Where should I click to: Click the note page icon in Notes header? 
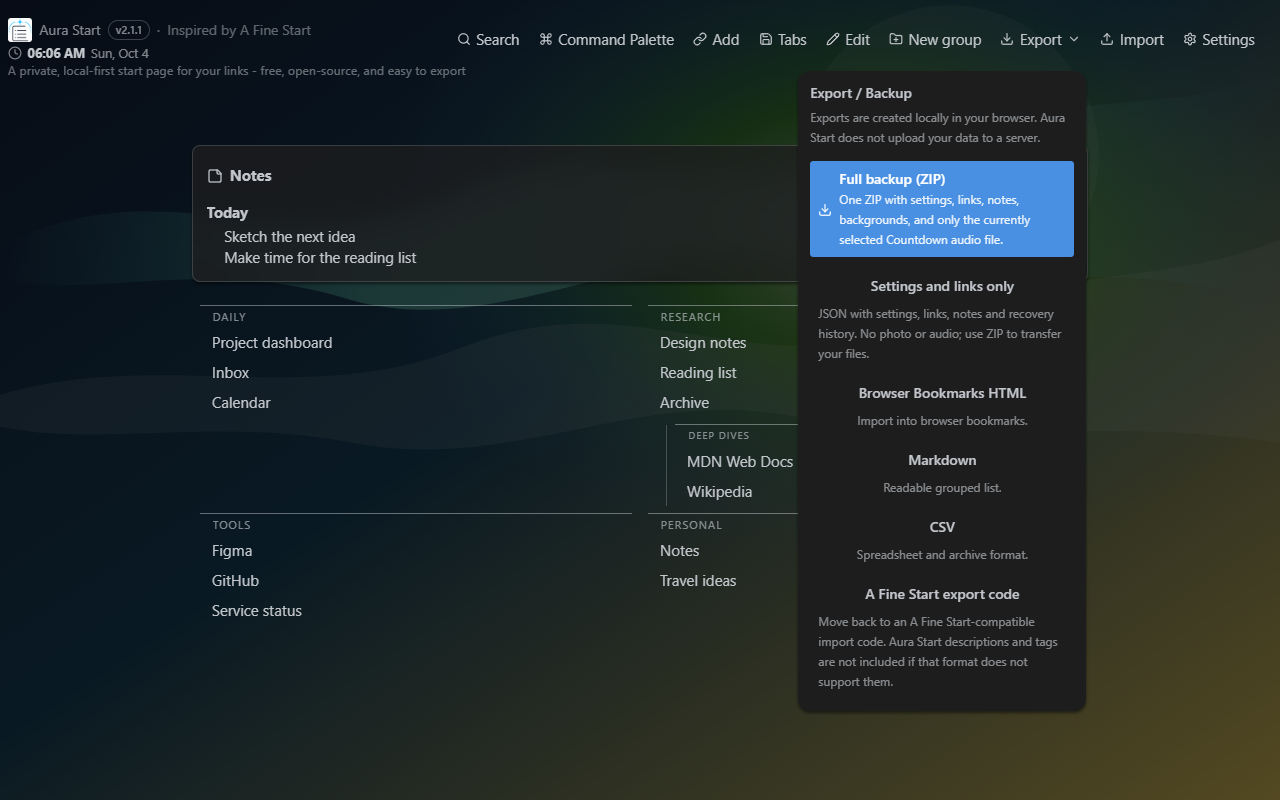(215, 176)
